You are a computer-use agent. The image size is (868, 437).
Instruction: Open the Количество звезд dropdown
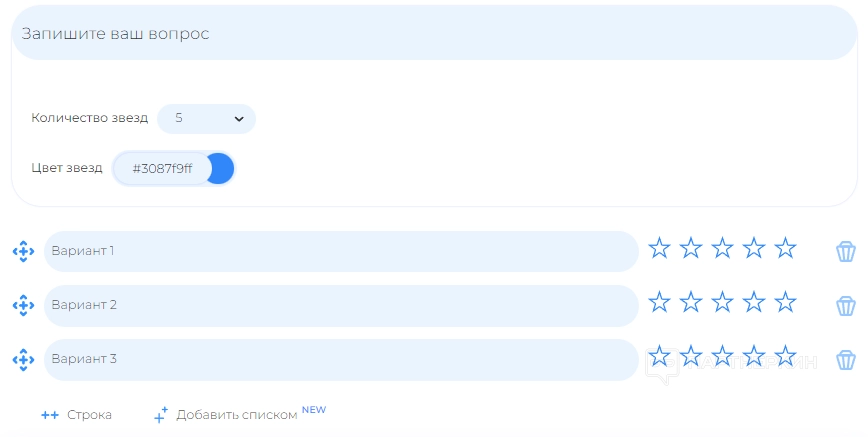pyautogui.click(x=207, y=118)
